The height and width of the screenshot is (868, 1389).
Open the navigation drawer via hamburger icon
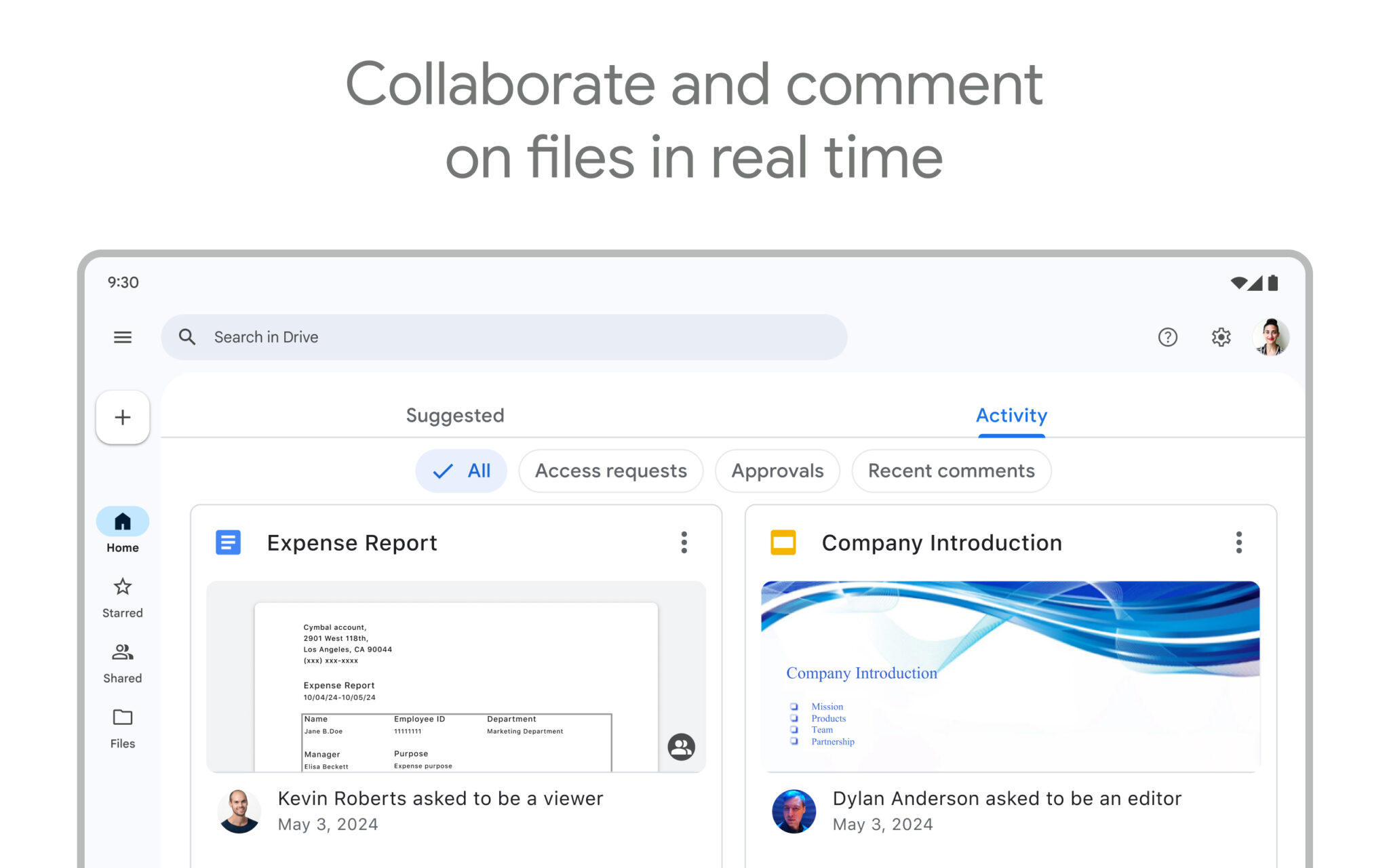pyautogui.click(x=122, y=337)
